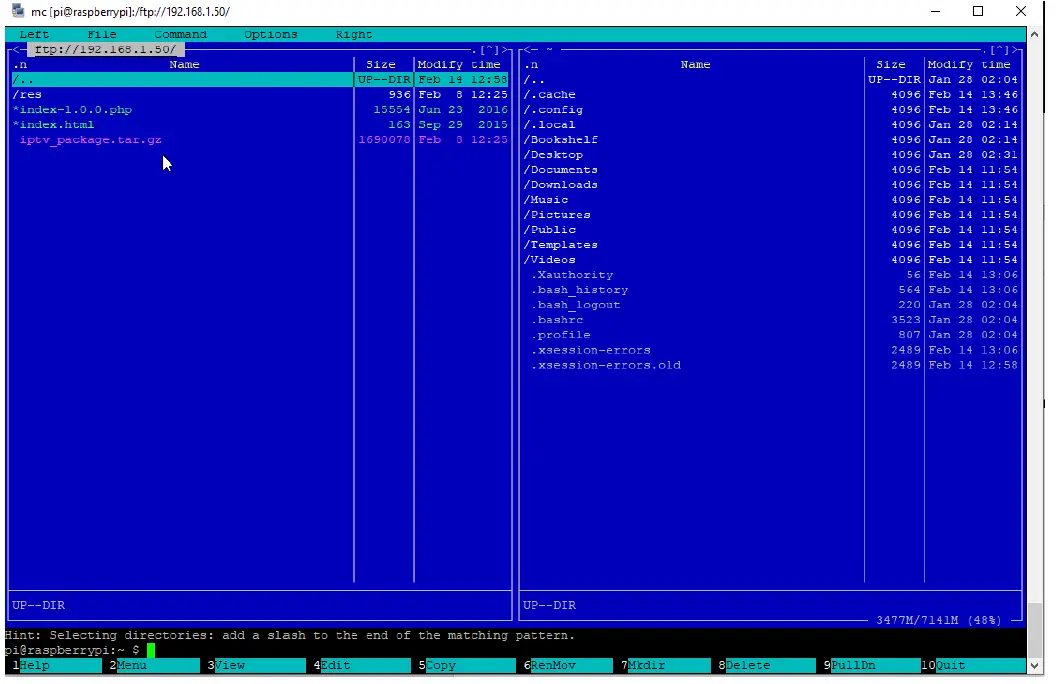Click the terminal window scrollbar down arrow
The height and width of the screenshot is (684, 1056).
(x=1036, y=666)
